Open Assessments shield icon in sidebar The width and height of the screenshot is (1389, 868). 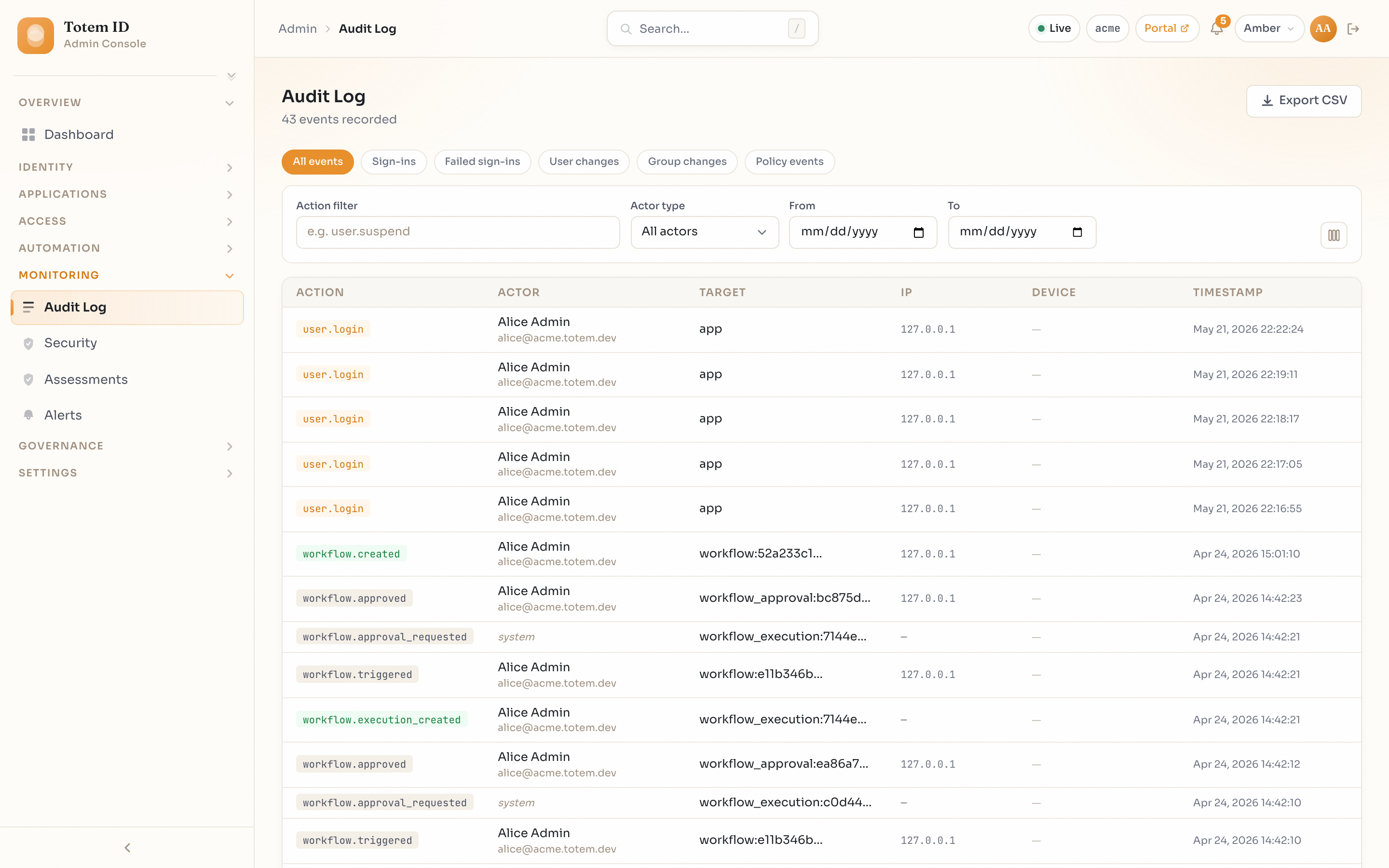pyautogui.click(x=28, y=380)
